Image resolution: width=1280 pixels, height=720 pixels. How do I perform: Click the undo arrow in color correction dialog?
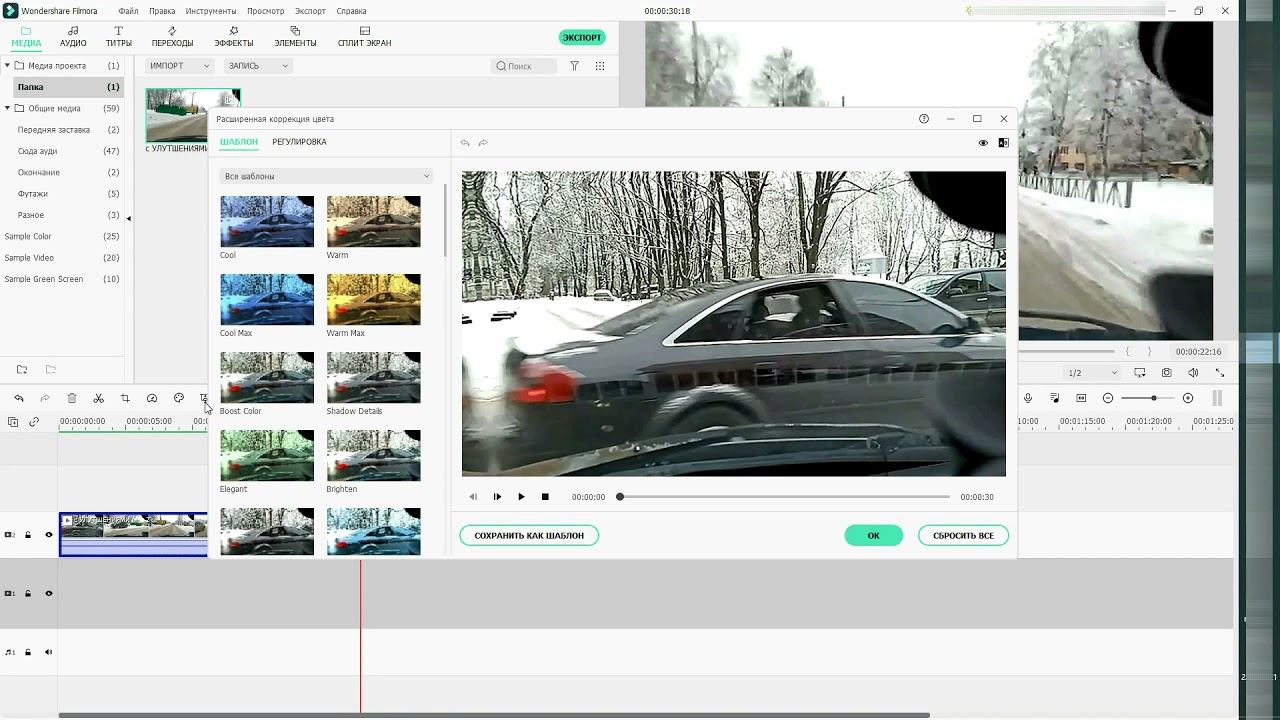pos(465,143)
